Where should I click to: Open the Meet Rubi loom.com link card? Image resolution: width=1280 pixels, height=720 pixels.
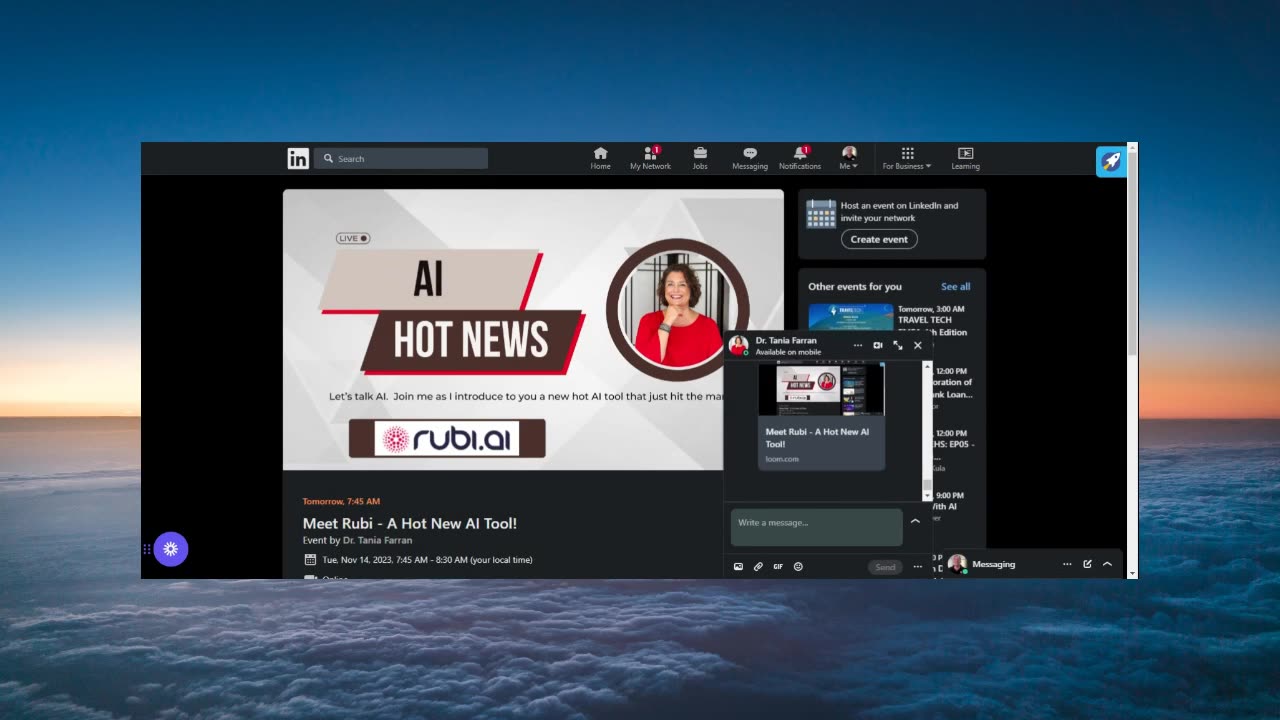pos(822,443)
